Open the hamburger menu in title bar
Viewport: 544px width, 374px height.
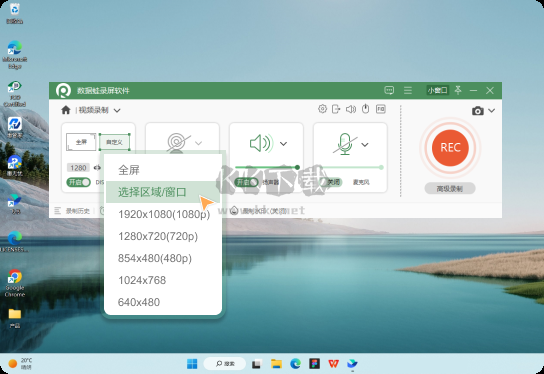(x=408, y=90)
